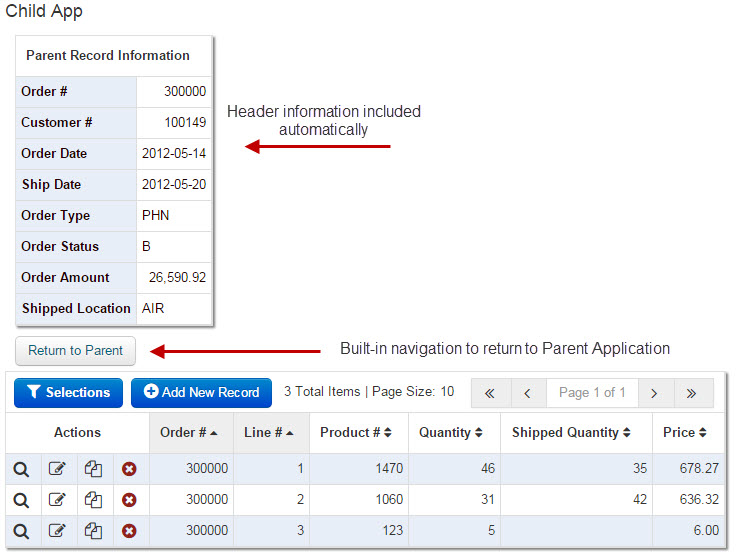
Task: Click the Page 1 of 1 field
Action: [592, 393]
